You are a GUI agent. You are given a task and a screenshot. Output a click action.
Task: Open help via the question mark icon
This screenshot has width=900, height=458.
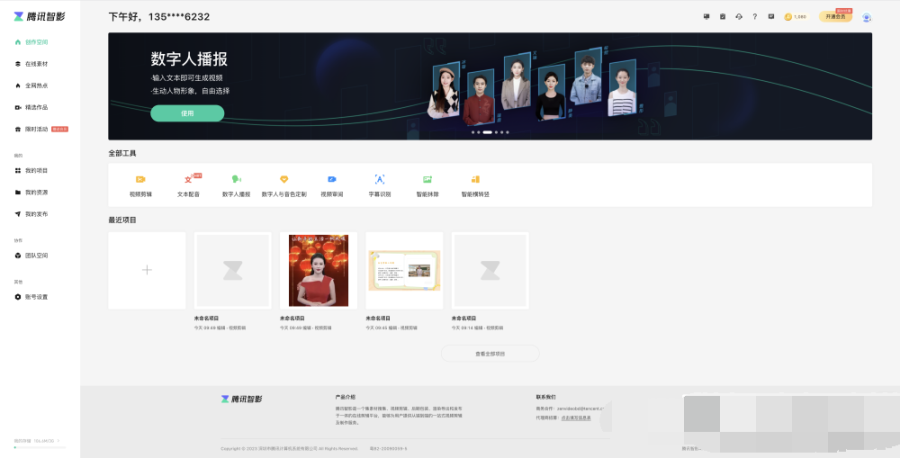[x=755, y=17]
